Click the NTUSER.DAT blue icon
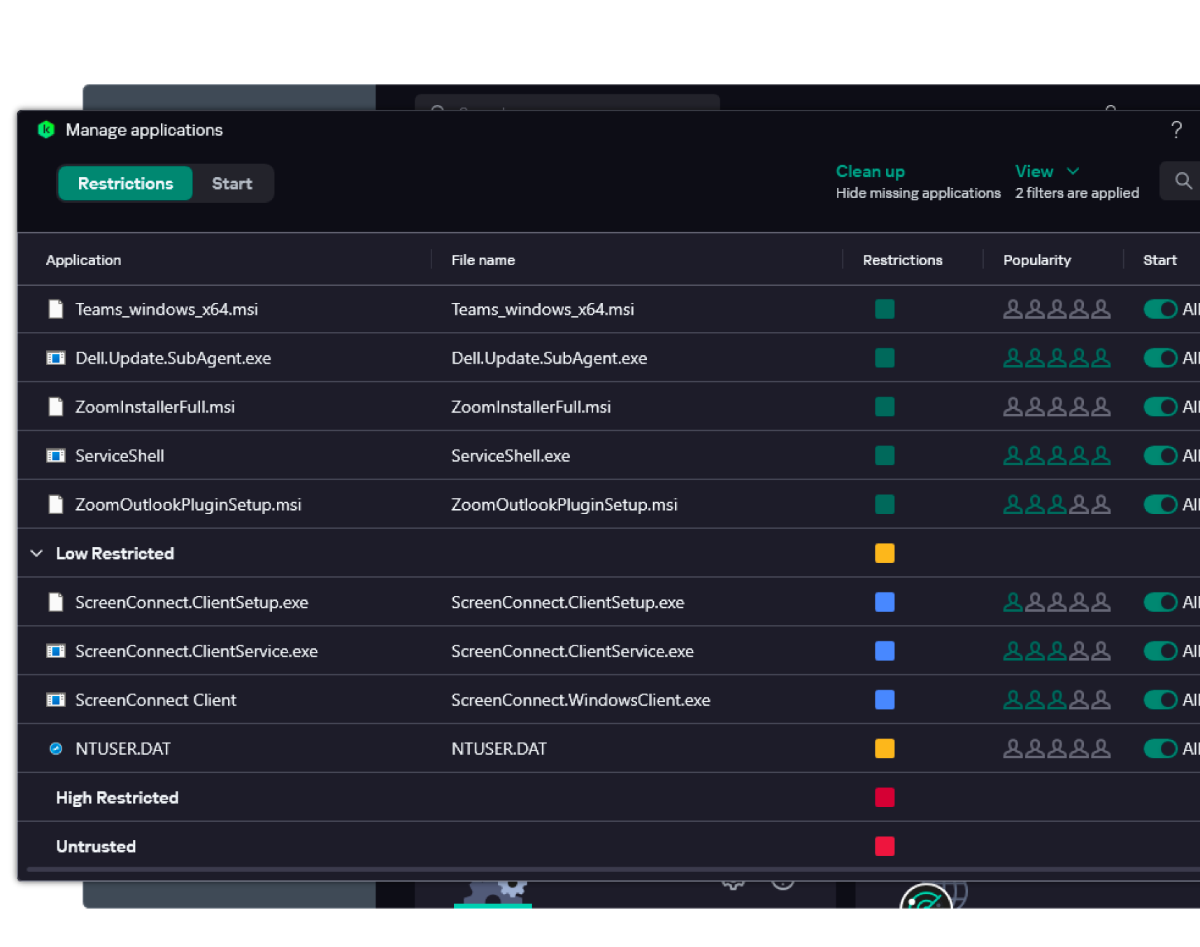1200x947 pixels. [56, 749]
